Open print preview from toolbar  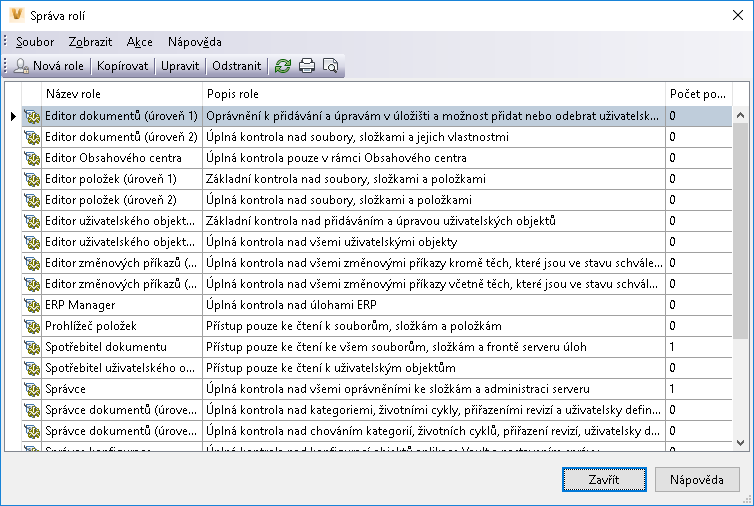(x=329, y=66)
